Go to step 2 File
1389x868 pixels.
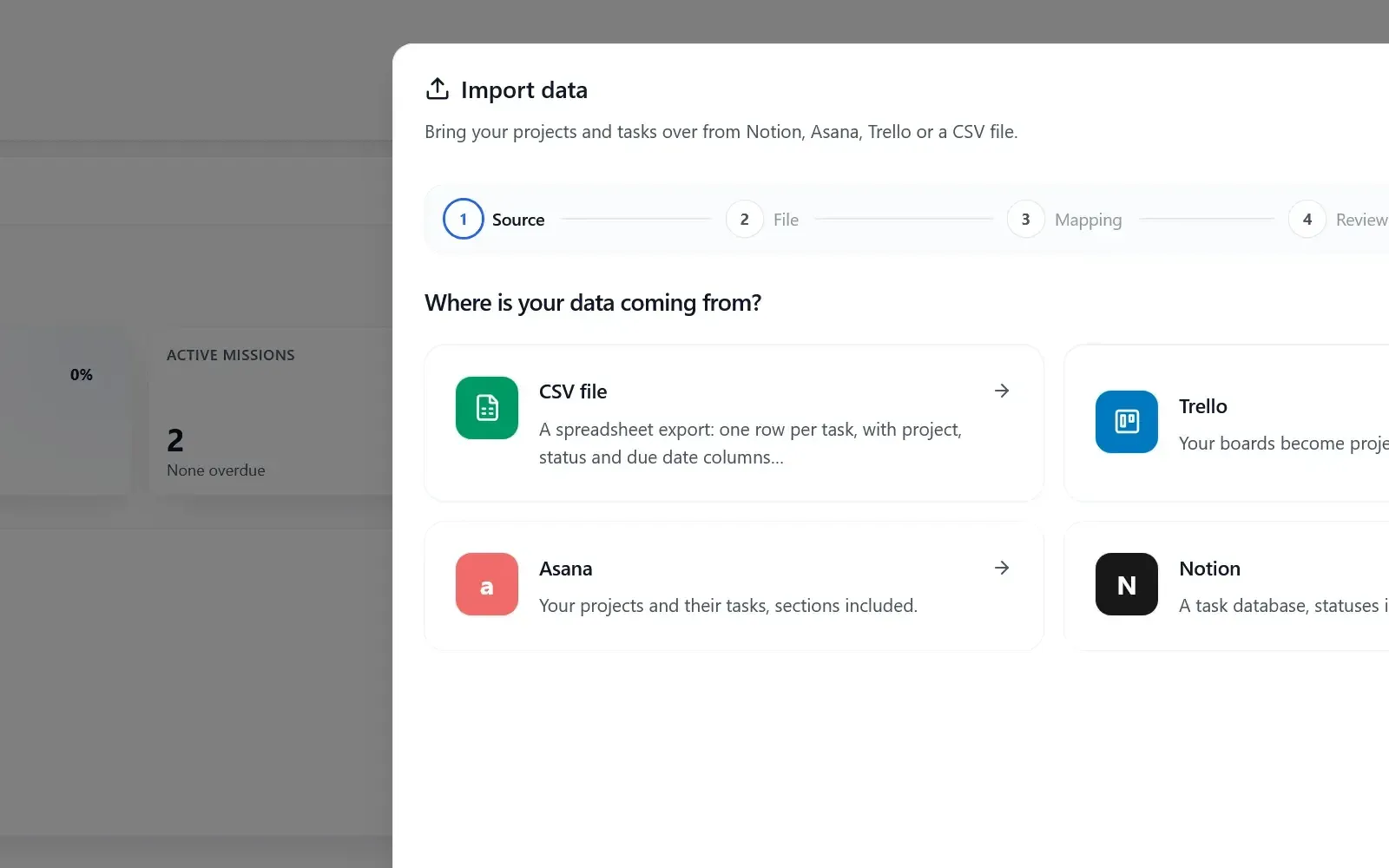tap(762, 220)
